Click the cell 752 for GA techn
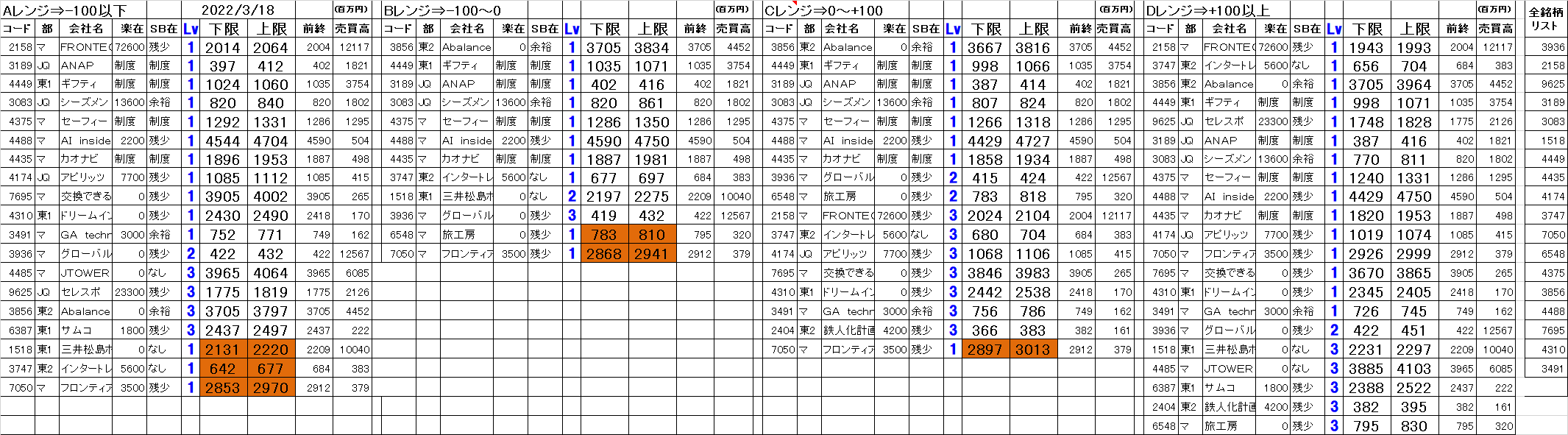The height and width of the screenshot is (435, 1568). [x=222, y=235]
